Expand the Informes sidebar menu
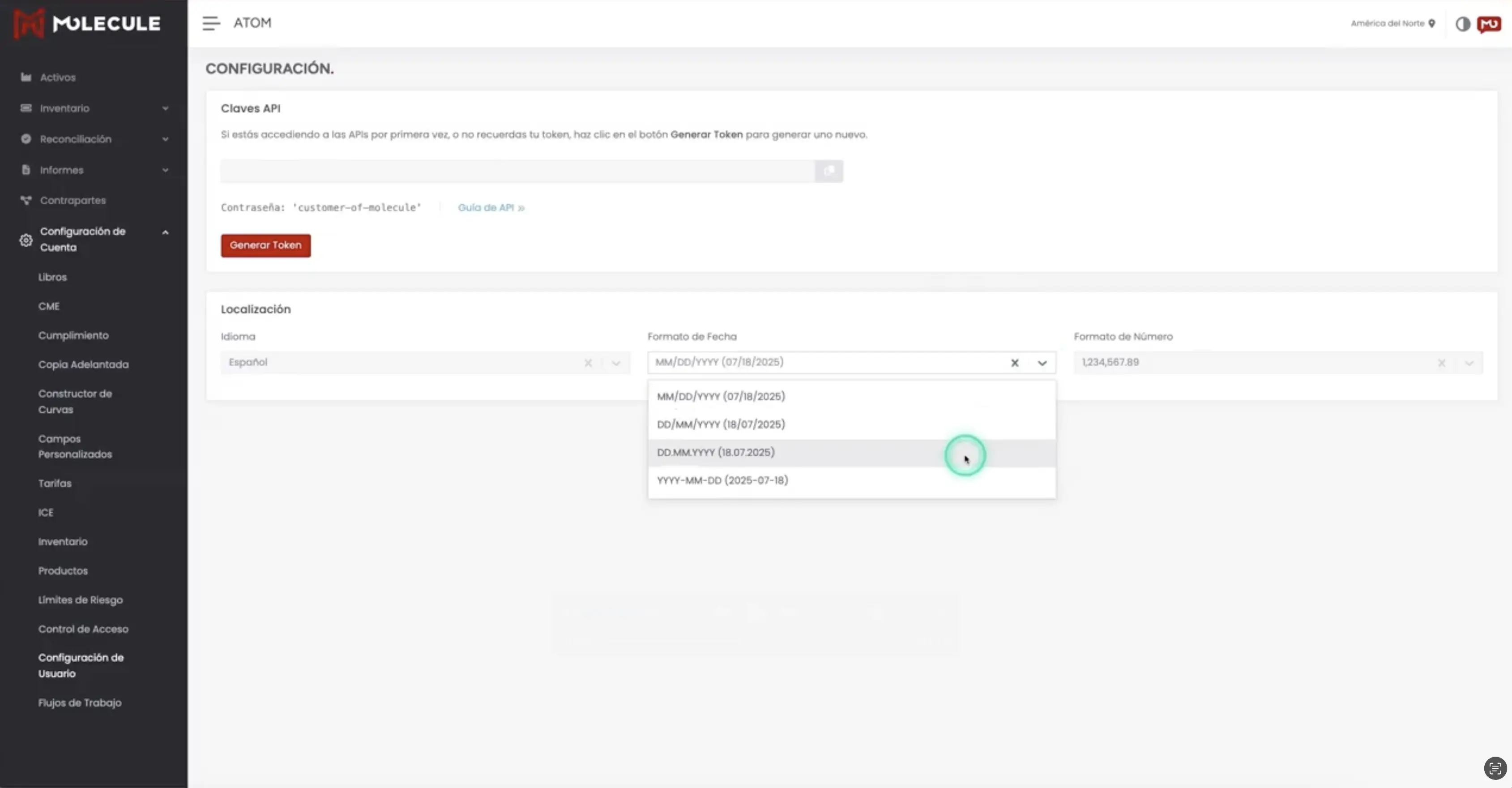1512x788 pixels. [165, 170]
